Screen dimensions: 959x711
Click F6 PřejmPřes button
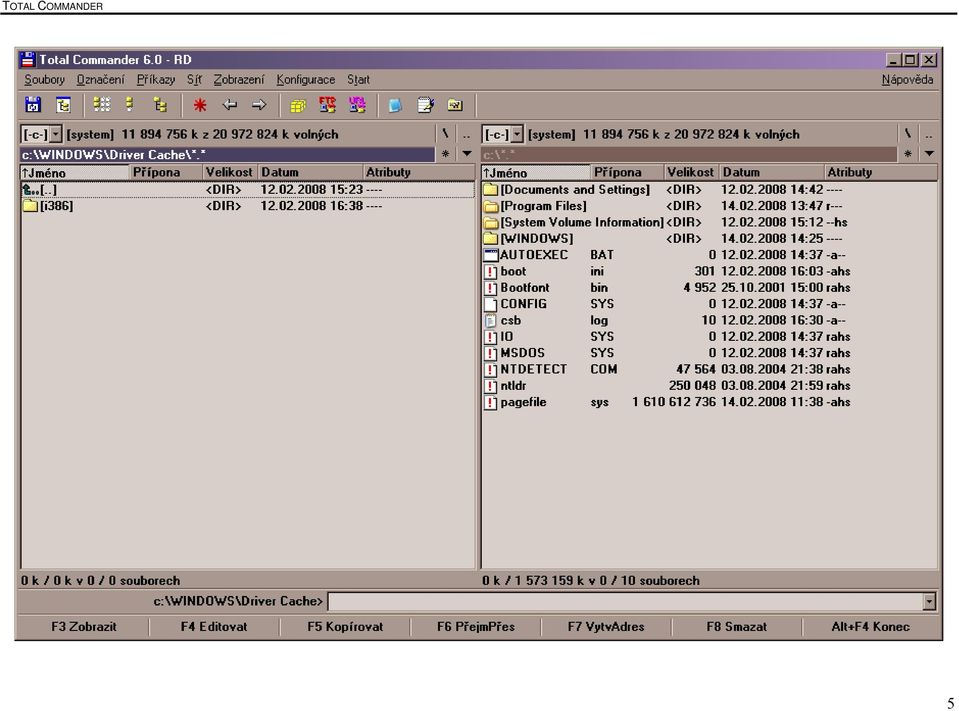point(476,627)
